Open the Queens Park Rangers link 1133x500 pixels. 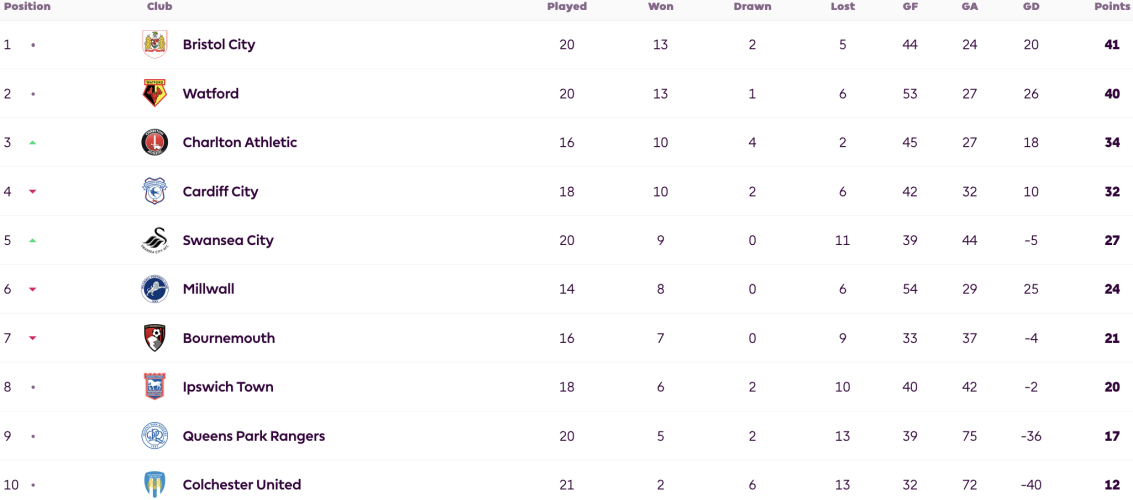[x=254, y=436]
